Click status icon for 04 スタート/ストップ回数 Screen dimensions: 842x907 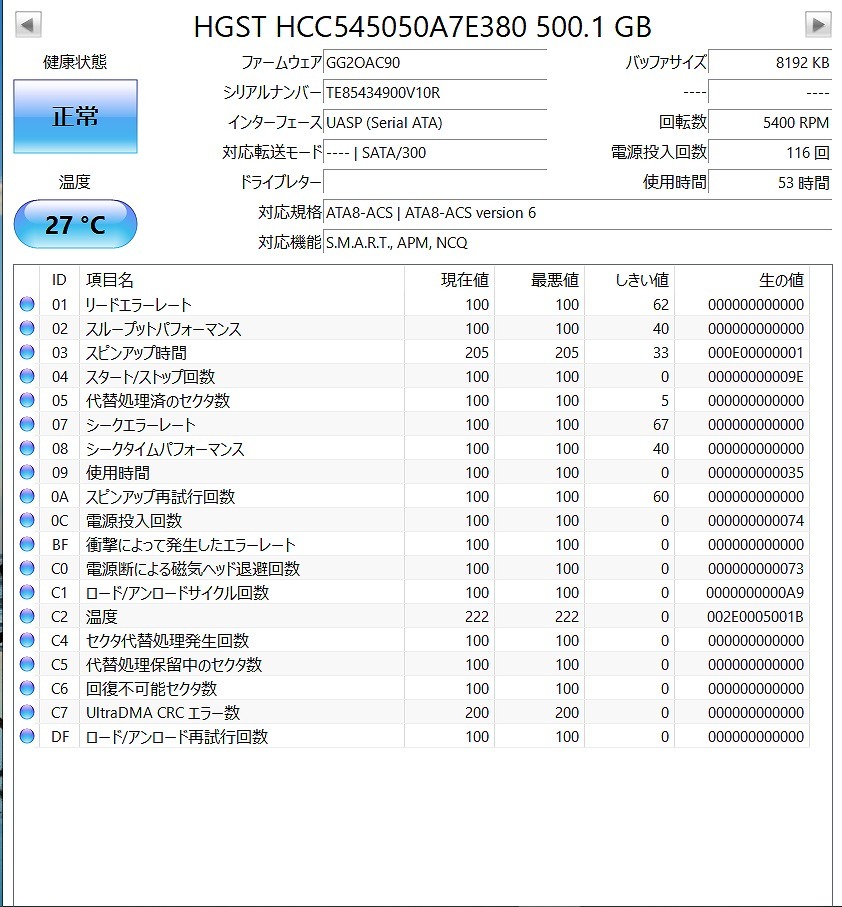(27, 377)
